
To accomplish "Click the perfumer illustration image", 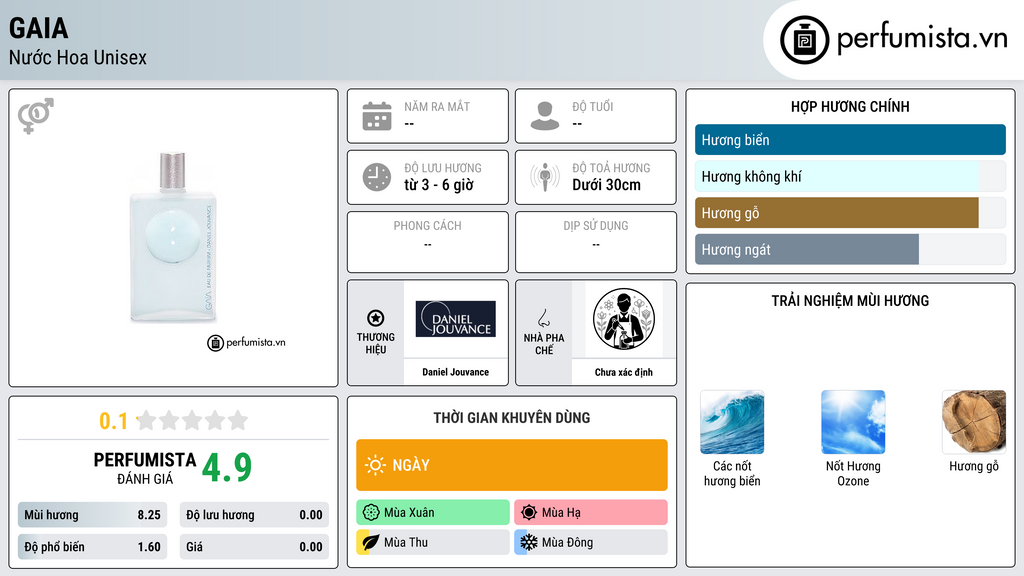I will [624, 319].
